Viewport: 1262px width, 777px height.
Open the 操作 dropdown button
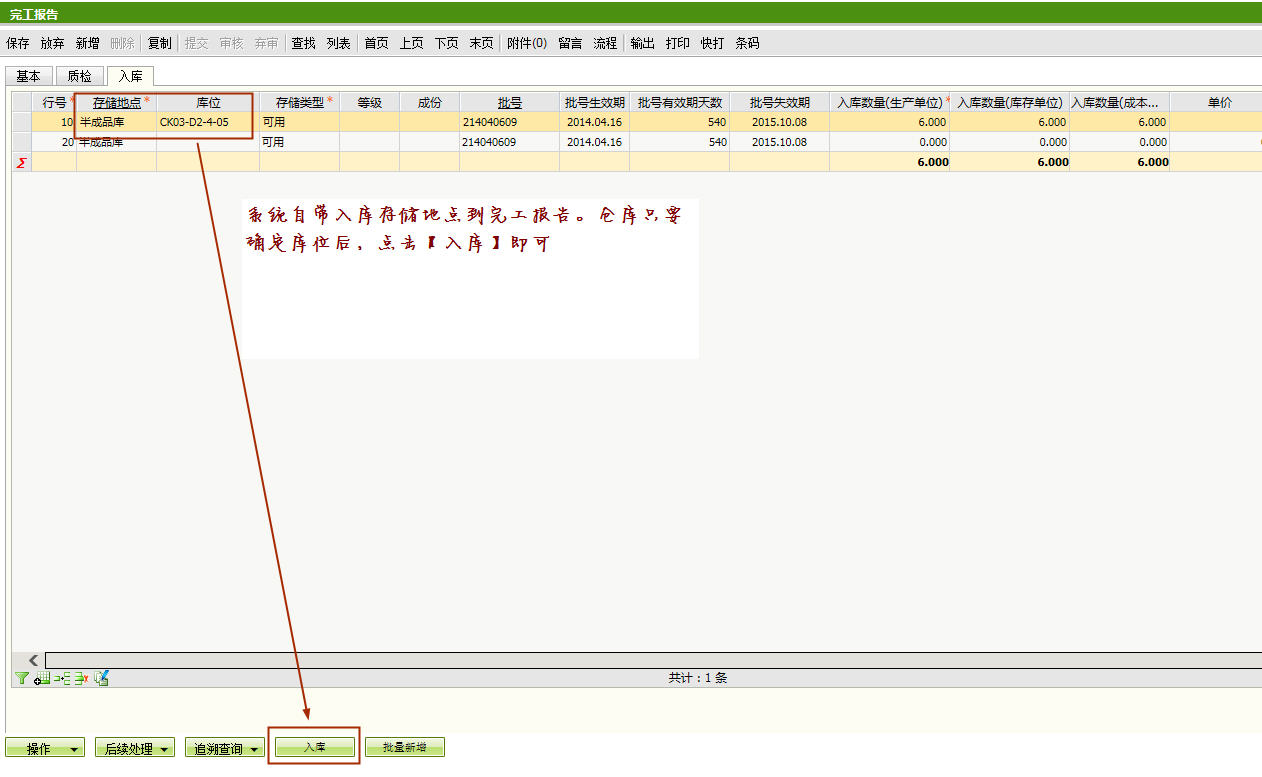(45, 748)
